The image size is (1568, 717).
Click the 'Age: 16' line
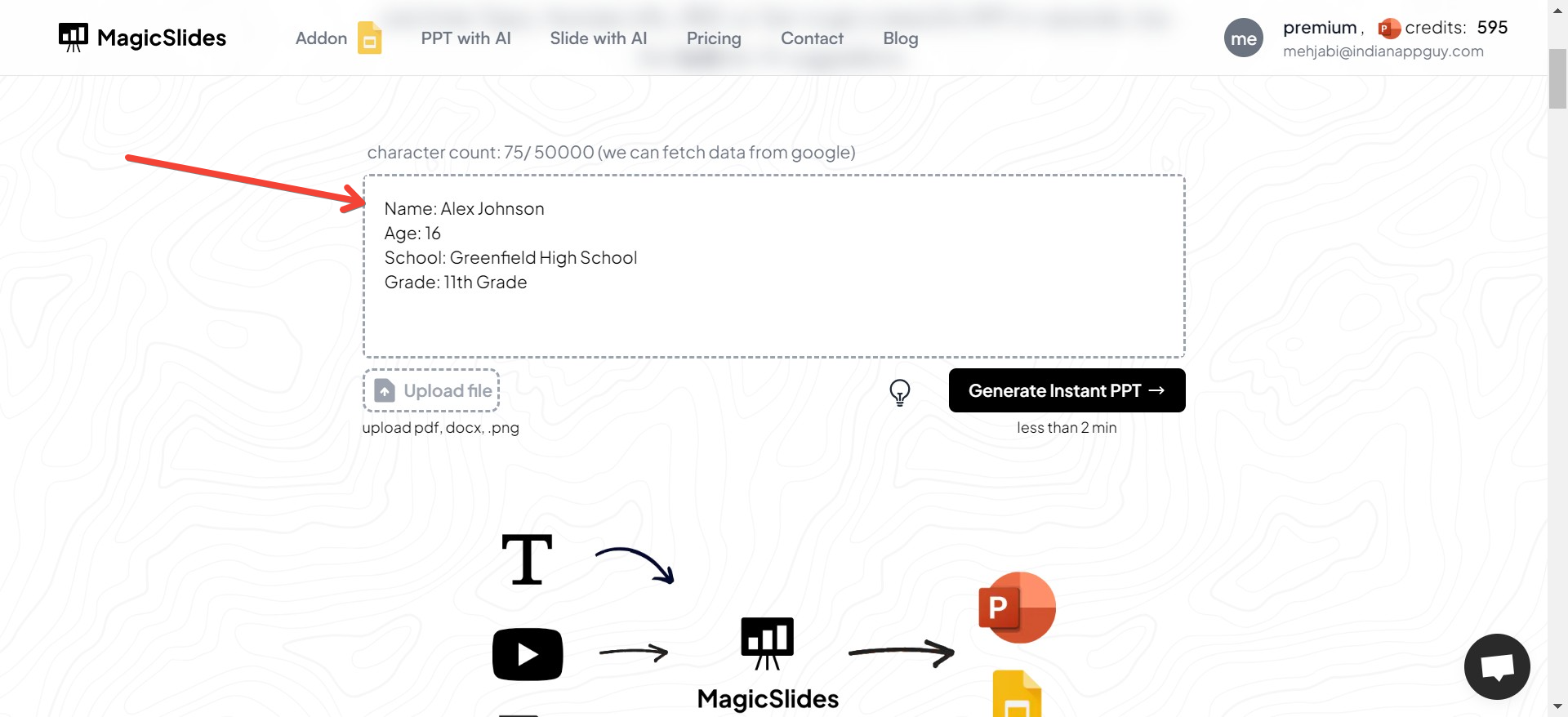[412, 234]
